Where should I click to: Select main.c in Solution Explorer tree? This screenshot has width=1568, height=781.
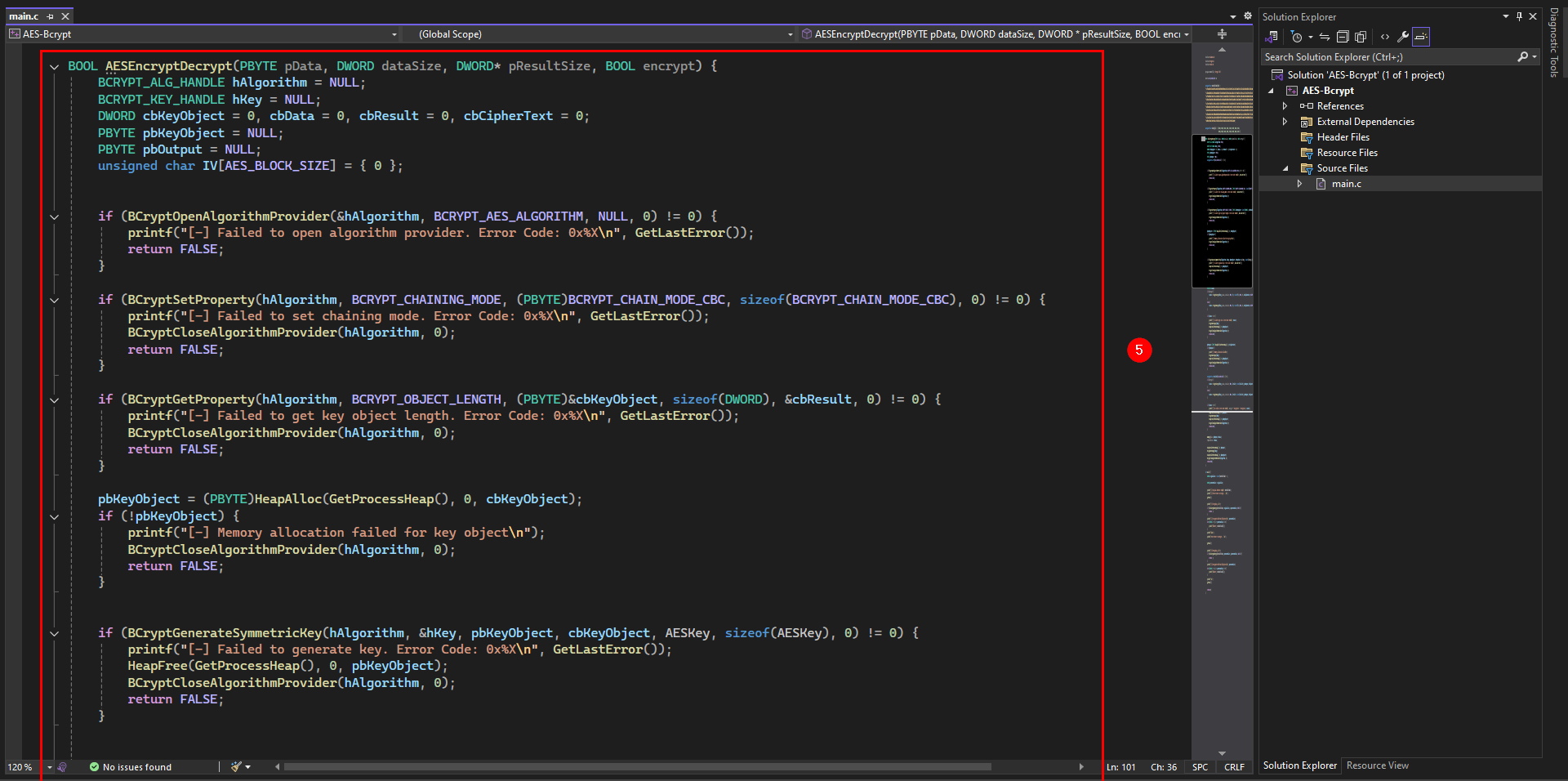pyautogui.click(x=1346, y=184)
